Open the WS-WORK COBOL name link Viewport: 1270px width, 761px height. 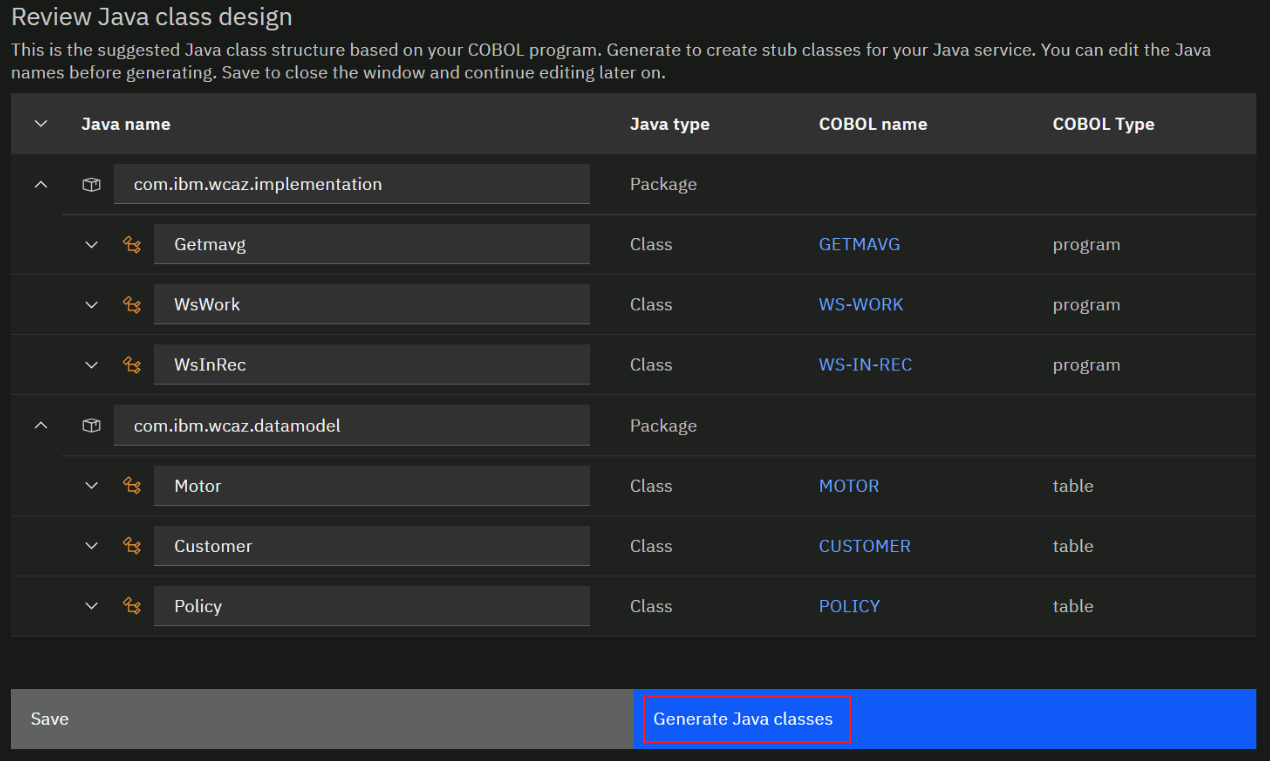[861, 304]
